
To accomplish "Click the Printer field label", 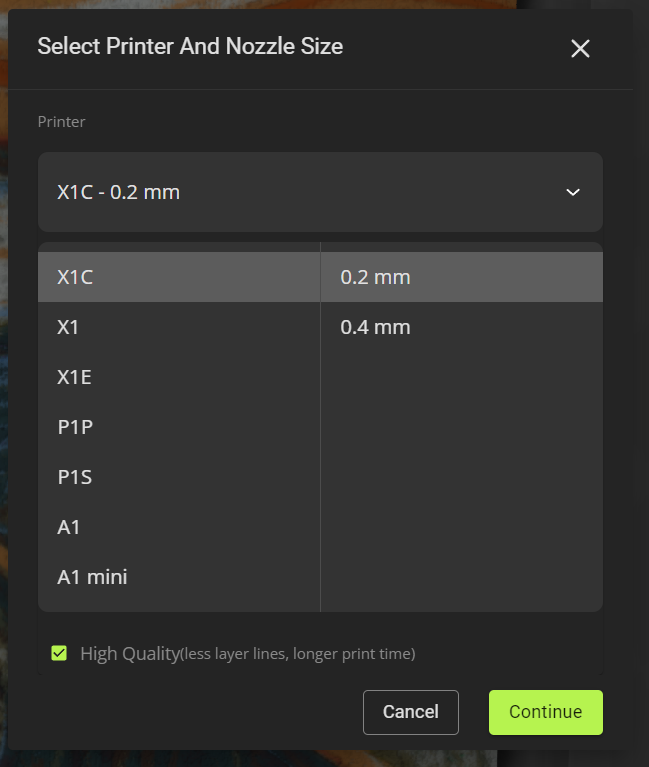I will pyautogui.click(x=62, y=121).
